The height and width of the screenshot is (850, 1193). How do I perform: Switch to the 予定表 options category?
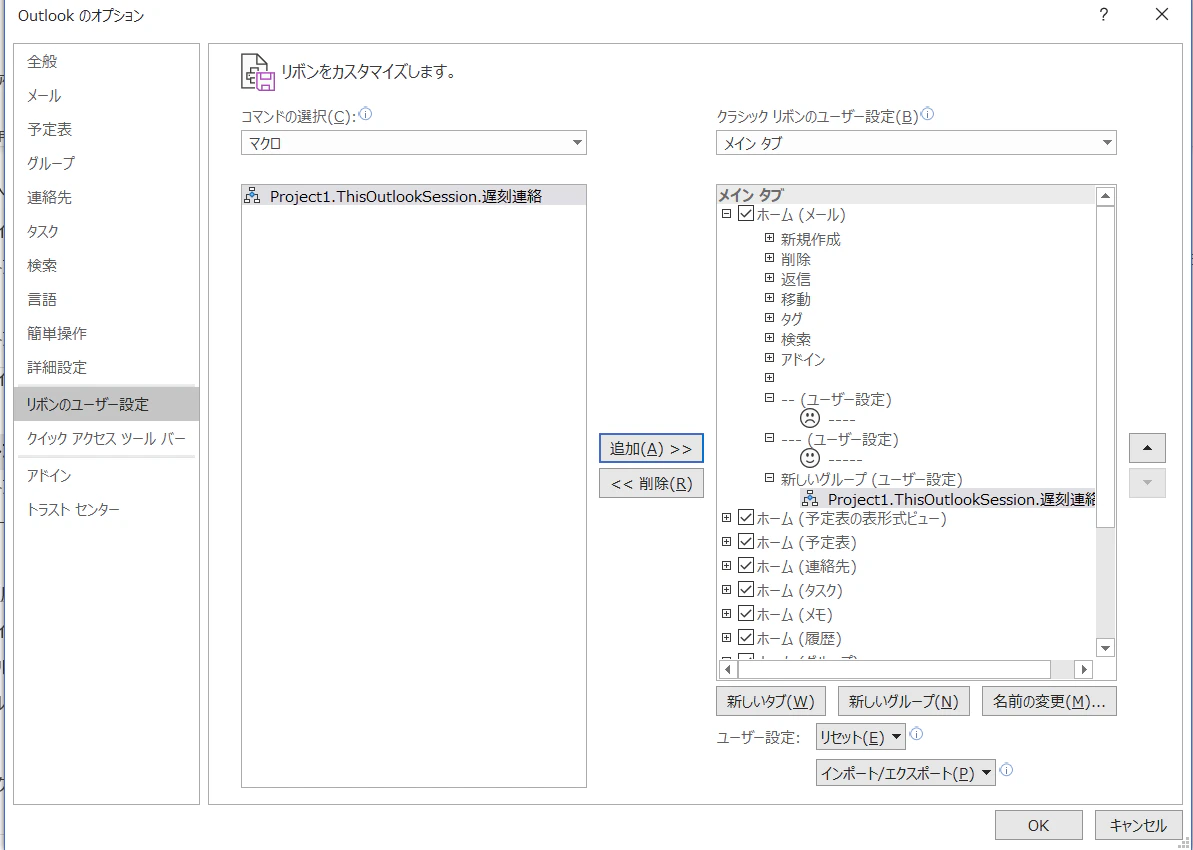pyautogui.click(x=106, y=129)
